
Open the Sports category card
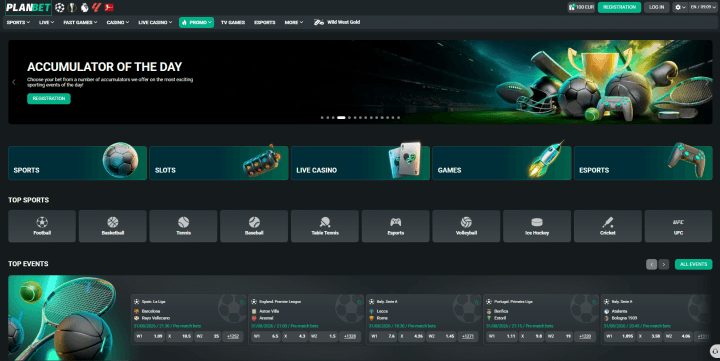tap(78, 163)
